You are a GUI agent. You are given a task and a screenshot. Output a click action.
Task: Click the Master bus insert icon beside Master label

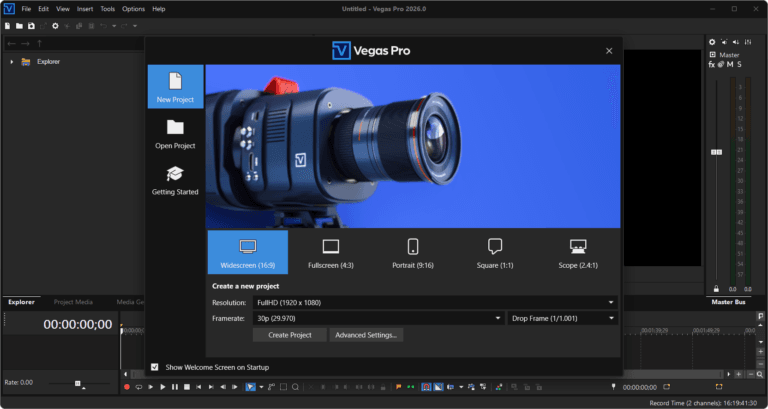click(713, 54)
